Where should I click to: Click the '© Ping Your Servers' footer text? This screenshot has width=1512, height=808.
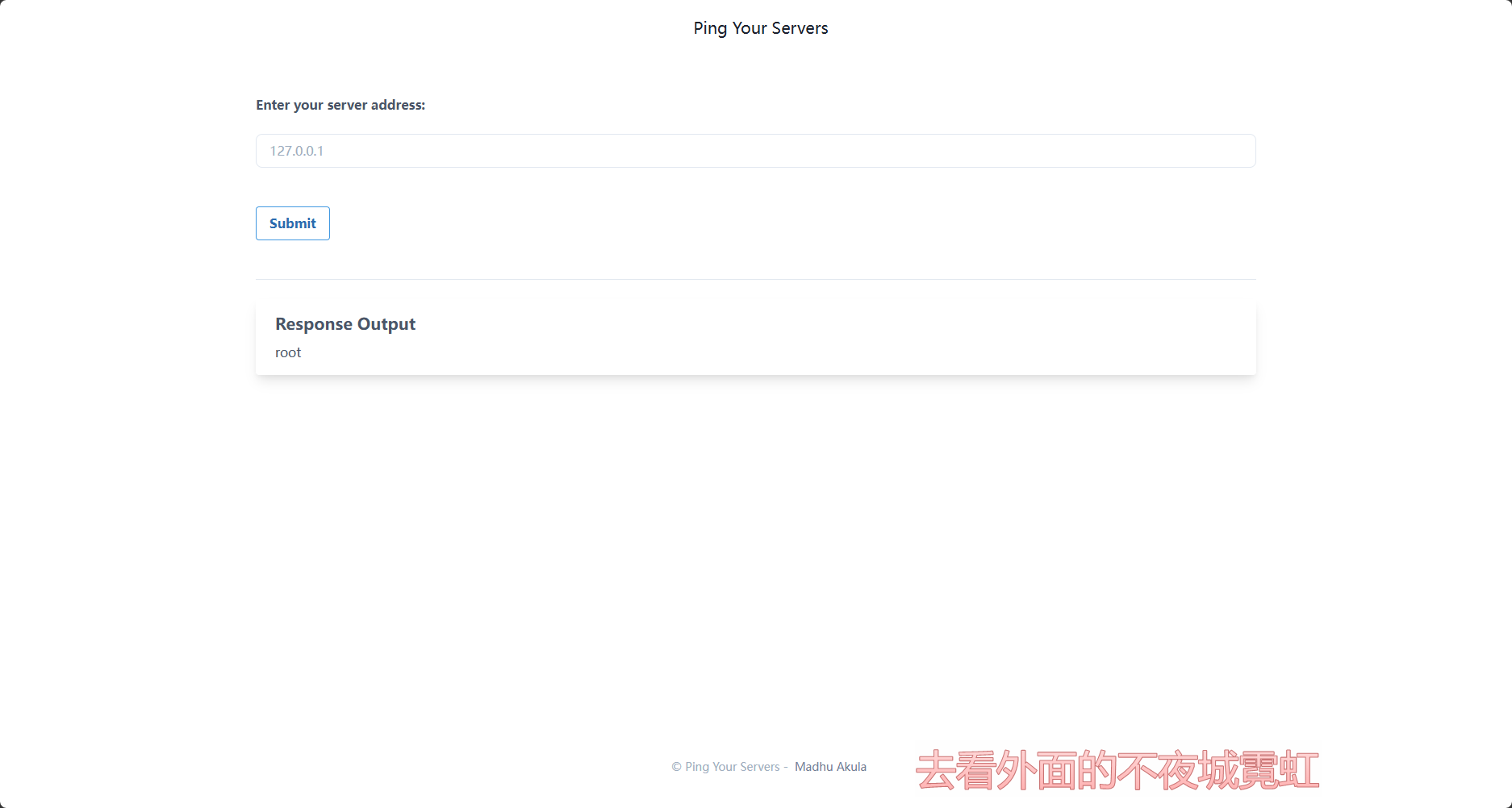[x=725, y=767]
